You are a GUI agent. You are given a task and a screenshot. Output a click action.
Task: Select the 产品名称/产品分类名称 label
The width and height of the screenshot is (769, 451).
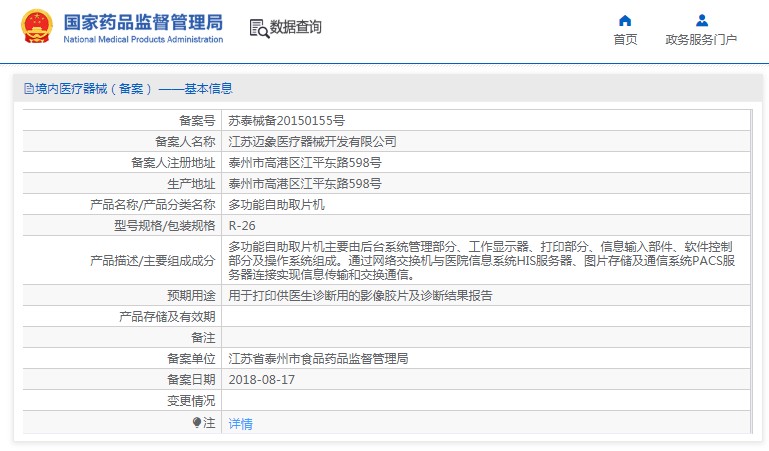pos(153,204)
